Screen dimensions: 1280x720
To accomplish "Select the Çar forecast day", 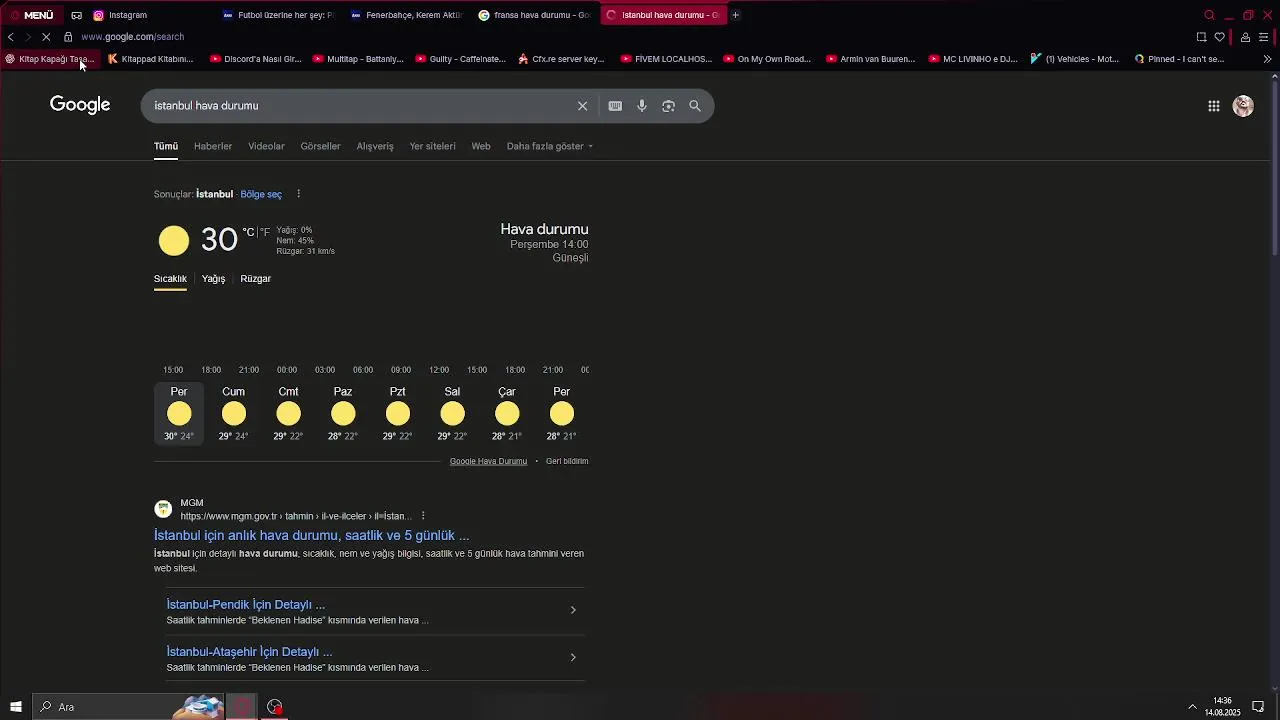I will coord(507,414).
